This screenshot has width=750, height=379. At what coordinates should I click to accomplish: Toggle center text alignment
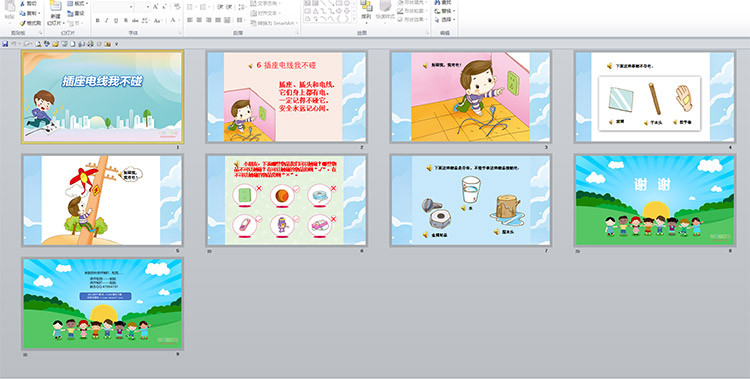(199, 20)
